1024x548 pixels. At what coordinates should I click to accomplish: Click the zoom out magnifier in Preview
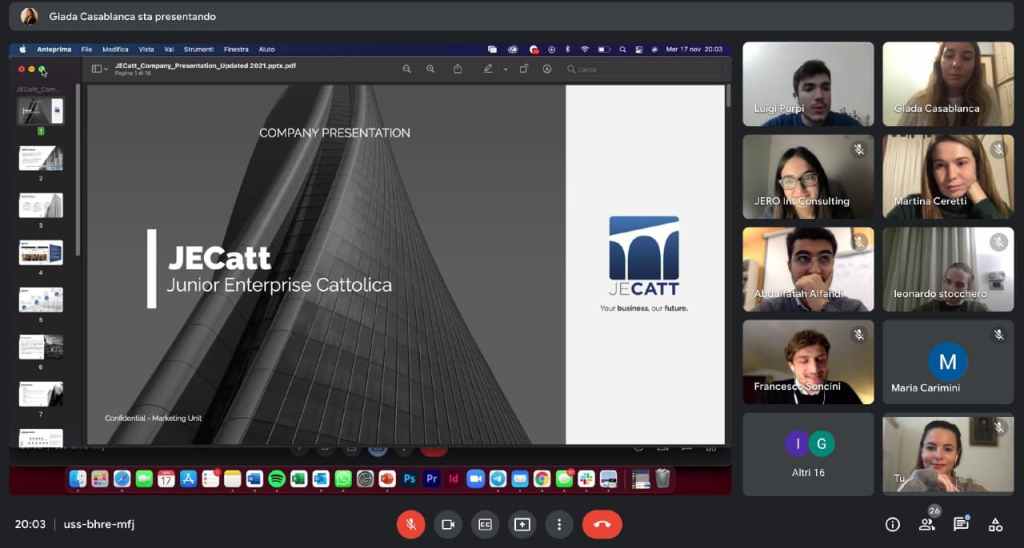click(407, 69)
